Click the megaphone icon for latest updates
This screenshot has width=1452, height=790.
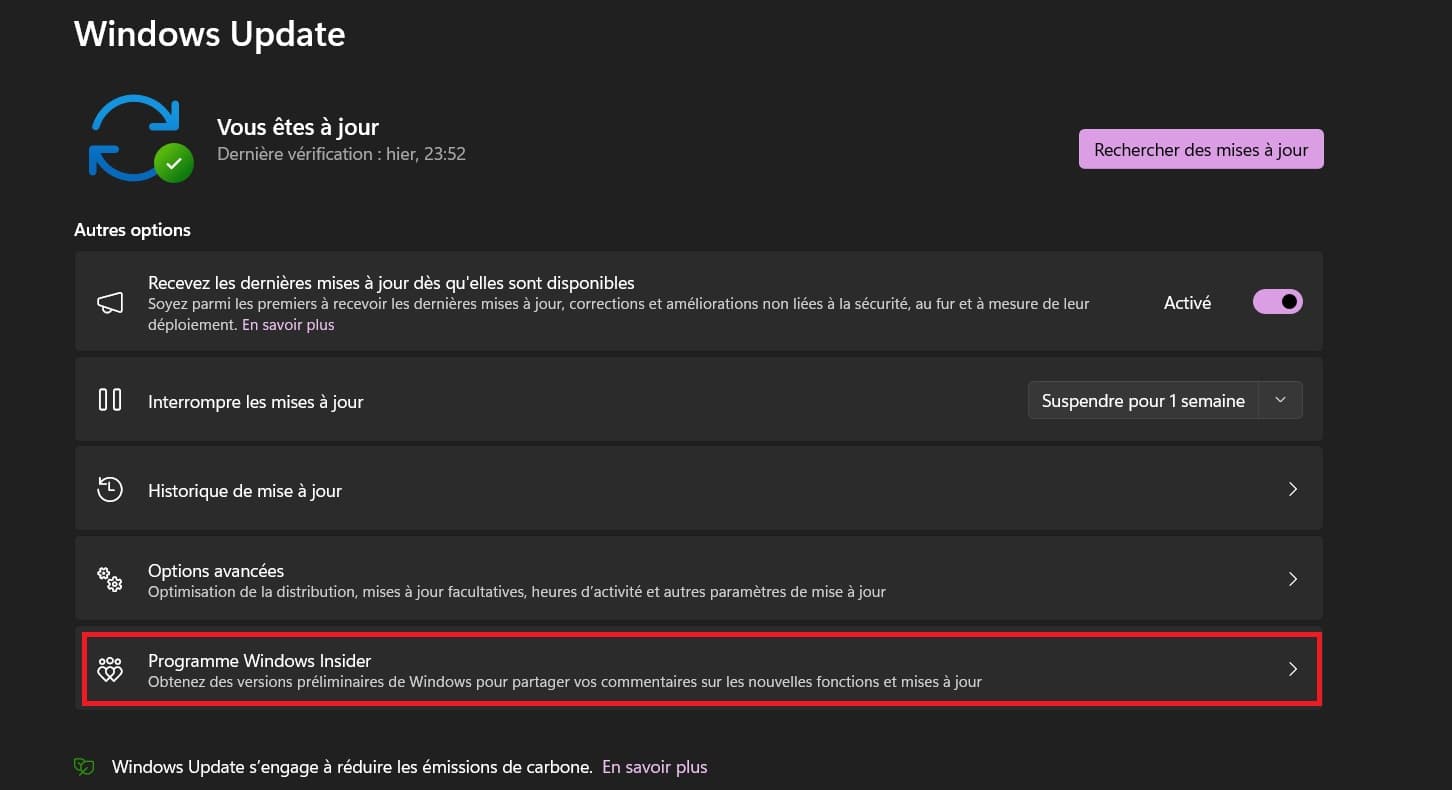tap(110, 303)
